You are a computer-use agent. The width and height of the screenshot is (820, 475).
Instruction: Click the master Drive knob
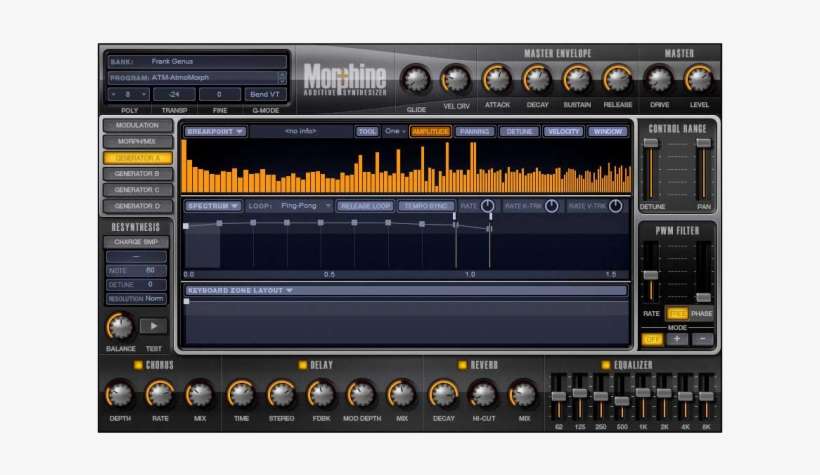(x=659, y=80)
